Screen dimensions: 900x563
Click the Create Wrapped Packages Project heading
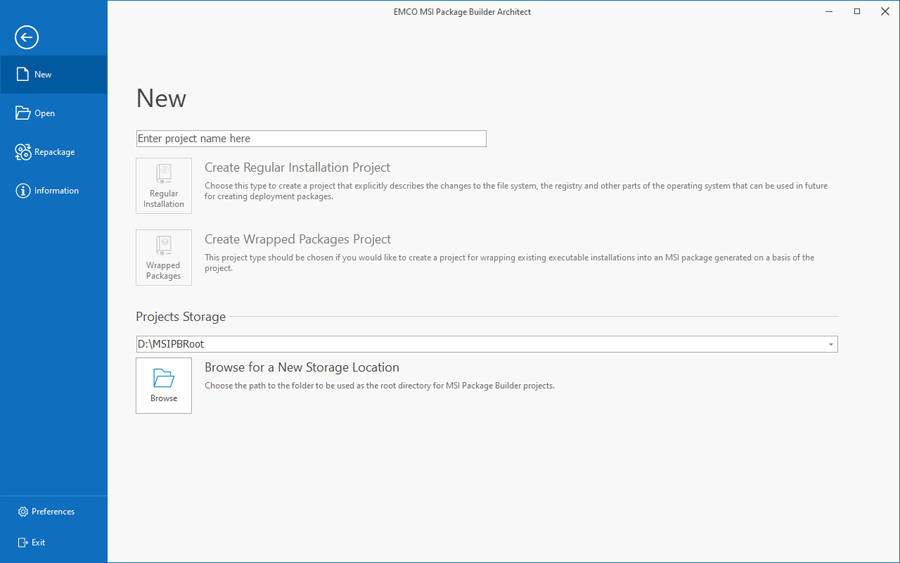tap(297, 239)
